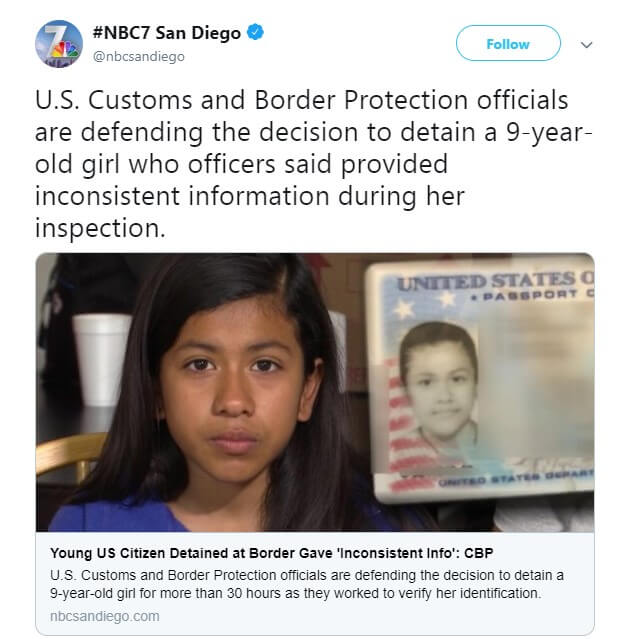The height and width of the screenshot is (639, 622).
Task: Open the nbcsandiego.com domain link
Action: pos(104,616)
